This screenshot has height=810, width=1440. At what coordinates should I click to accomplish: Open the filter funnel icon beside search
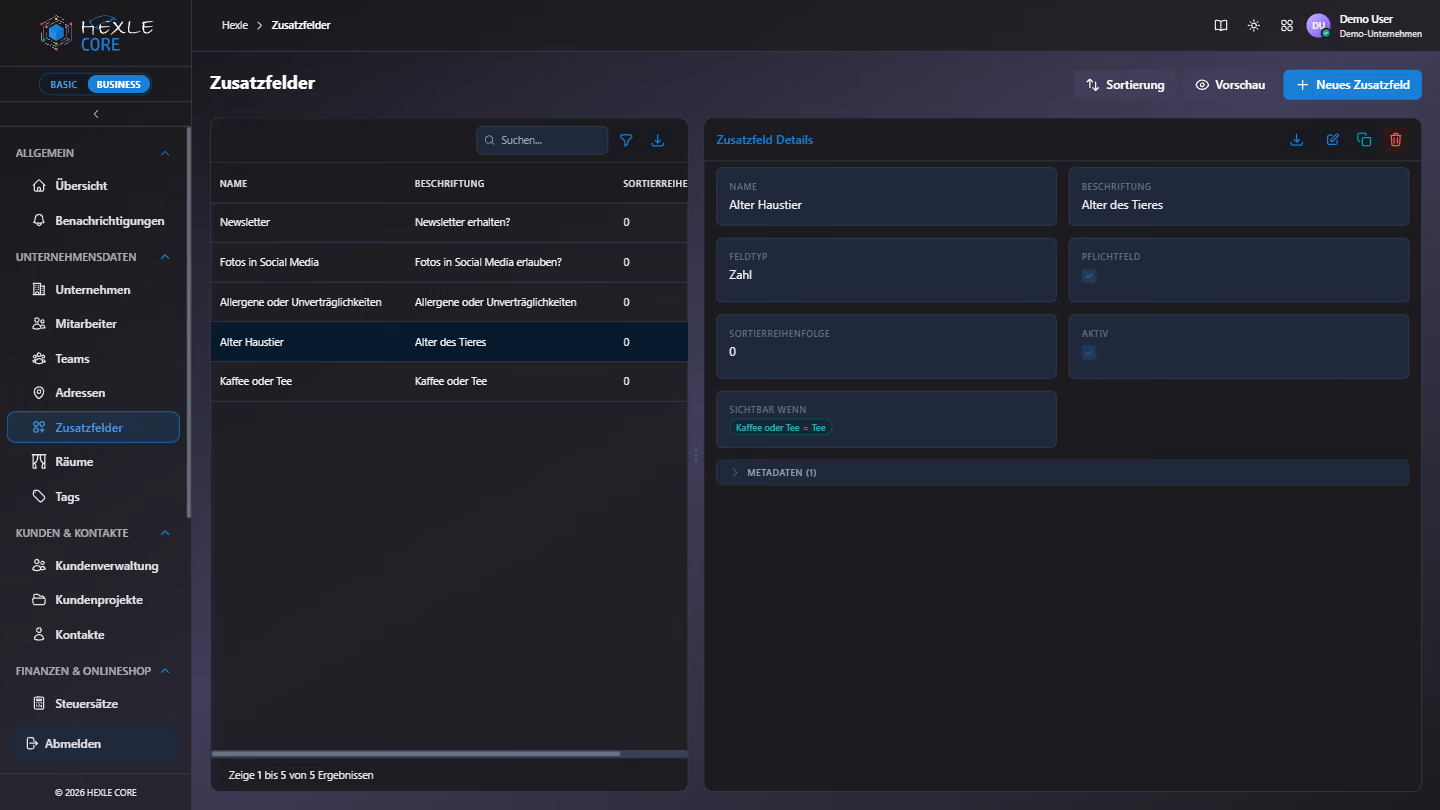click(x=626, y=140)
